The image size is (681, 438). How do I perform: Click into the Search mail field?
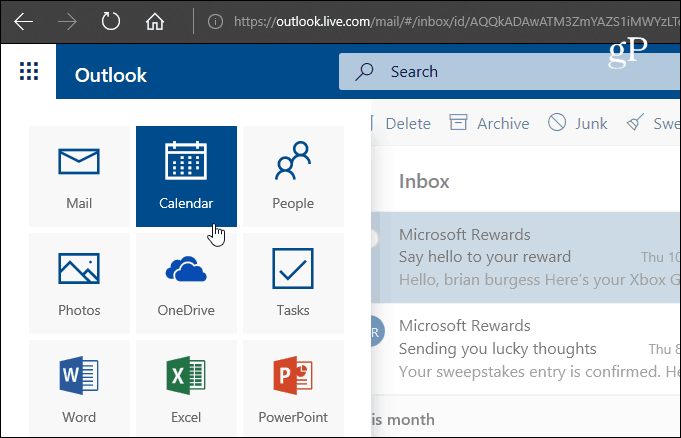pyautogui.click(x=509, y=72)
